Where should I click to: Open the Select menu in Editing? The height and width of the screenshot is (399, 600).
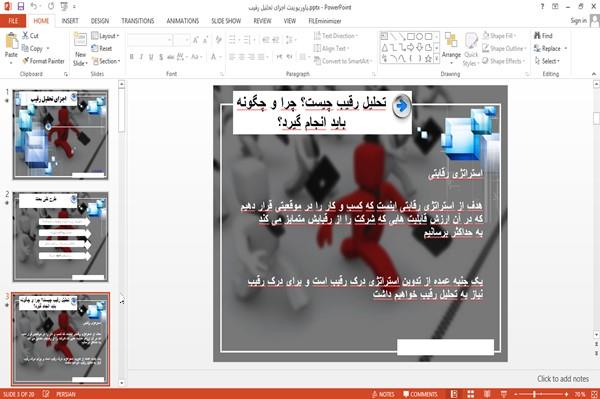coord(547,61)
